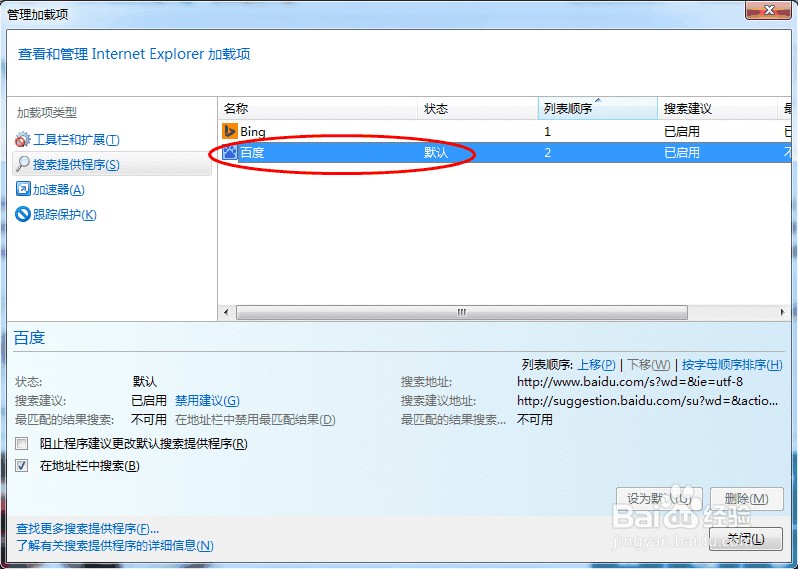This screenshot has width=798, height=569.
Task: Click the 关闭(L) button
Action: click(746, 538)
